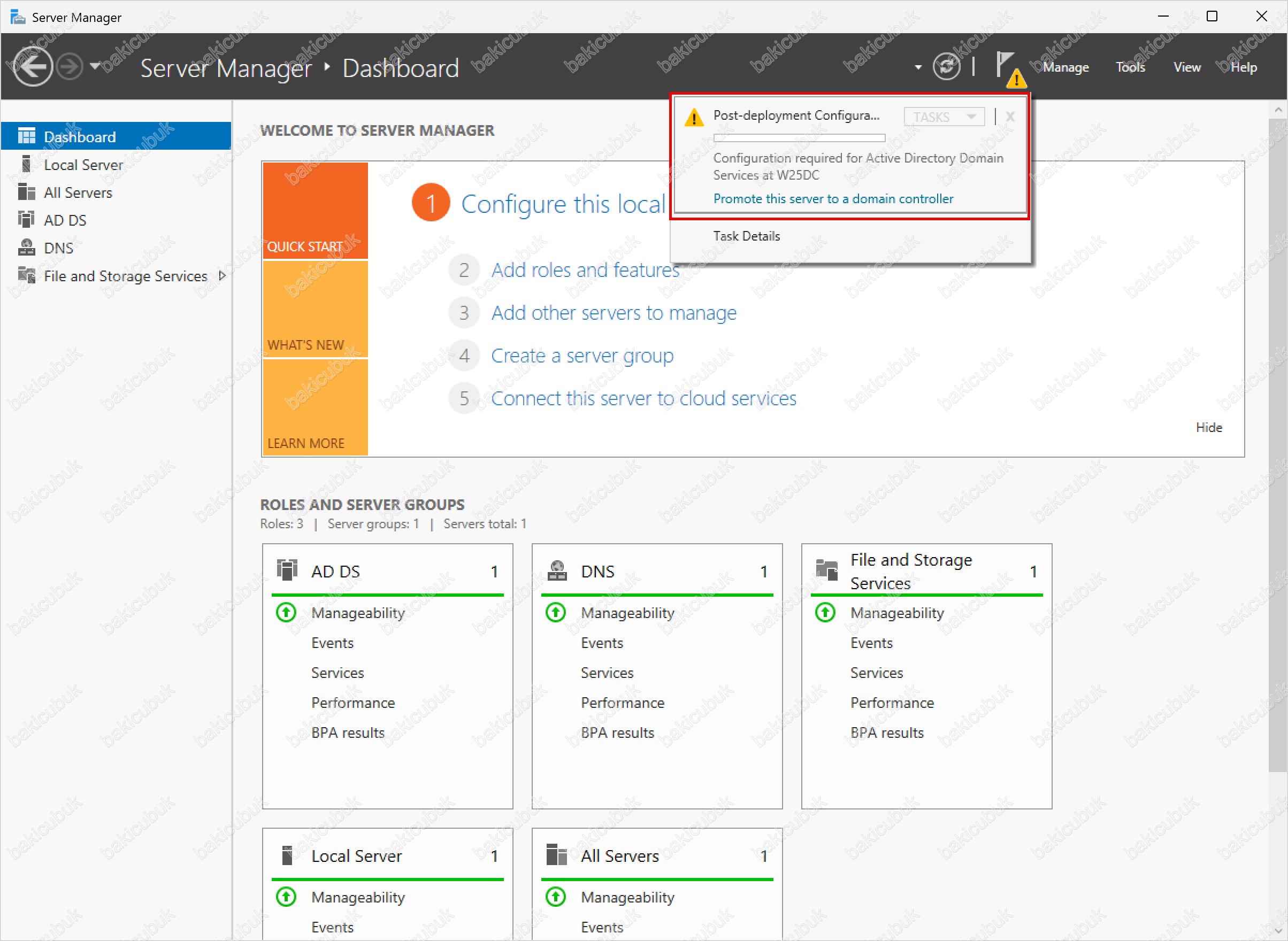Click File and Storage Manageability status icon
The height and width of the screenshot is (941, 1288).
(825, 612)
